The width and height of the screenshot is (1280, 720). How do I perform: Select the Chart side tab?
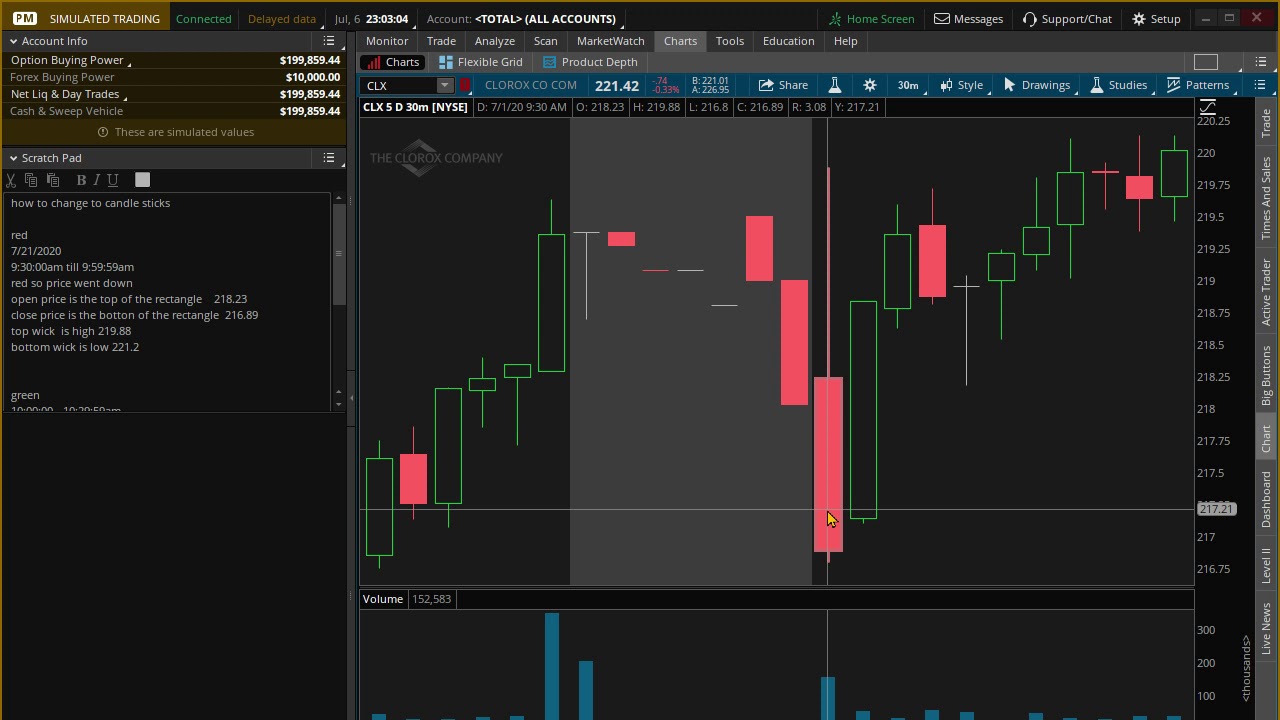coord(1266,438)
